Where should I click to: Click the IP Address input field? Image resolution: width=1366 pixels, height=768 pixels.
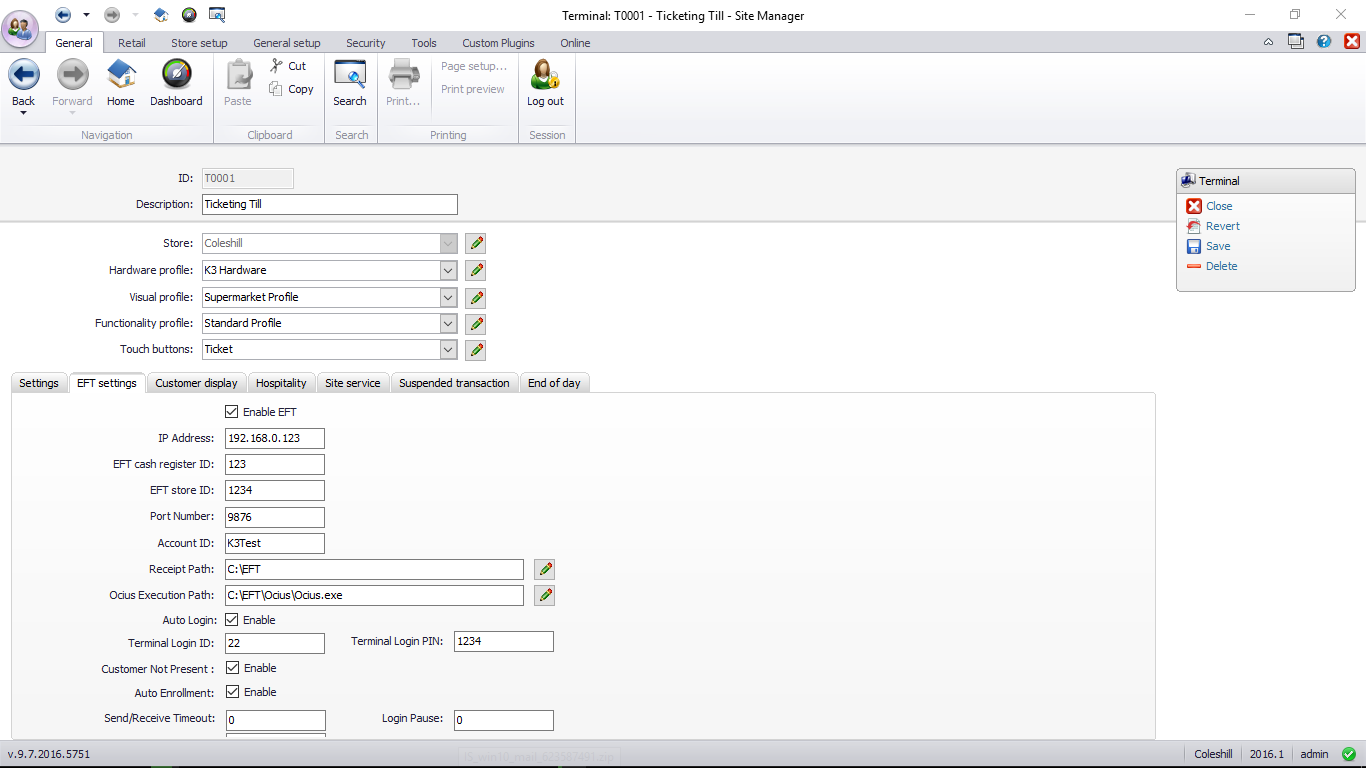point(275,438)
